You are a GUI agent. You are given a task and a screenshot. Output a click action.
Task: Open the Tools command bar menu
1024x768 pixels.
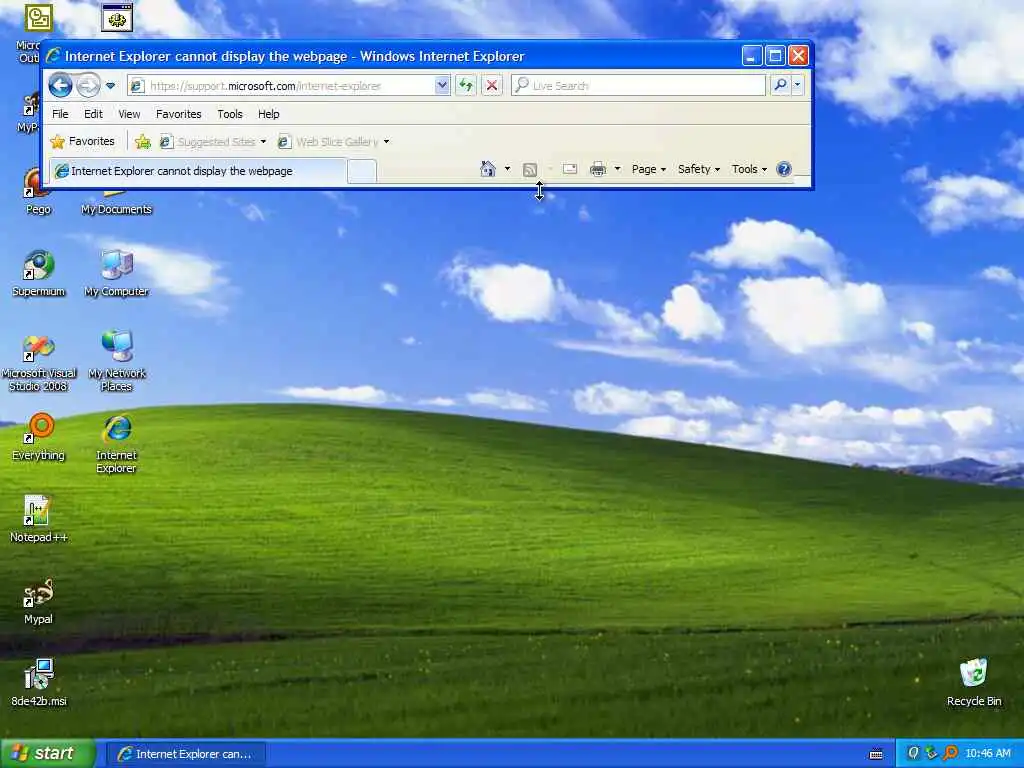[x=749, y=169]
